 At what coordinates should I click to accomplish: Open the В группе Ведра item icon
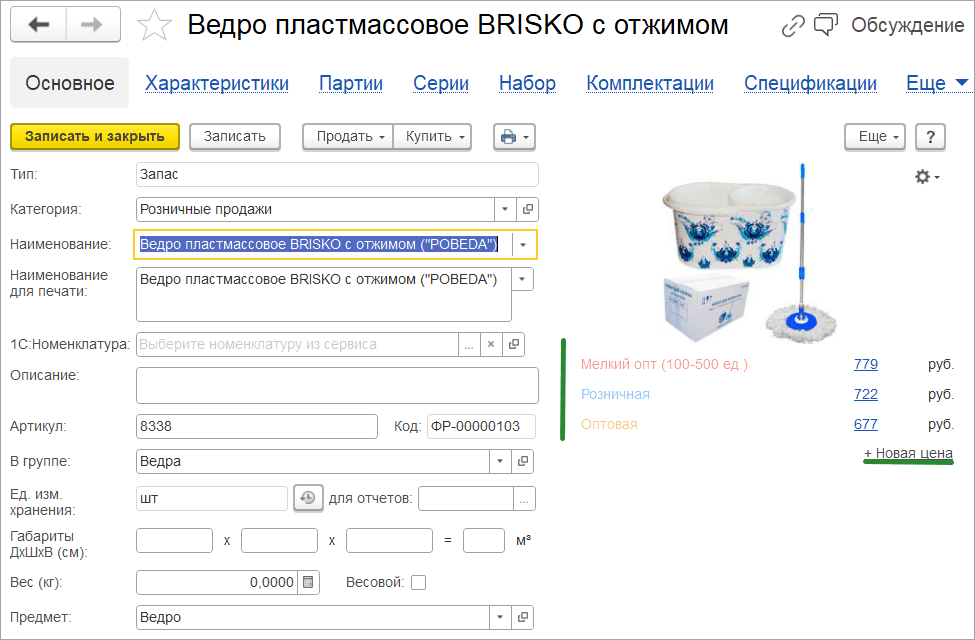[x=522, y=461]
